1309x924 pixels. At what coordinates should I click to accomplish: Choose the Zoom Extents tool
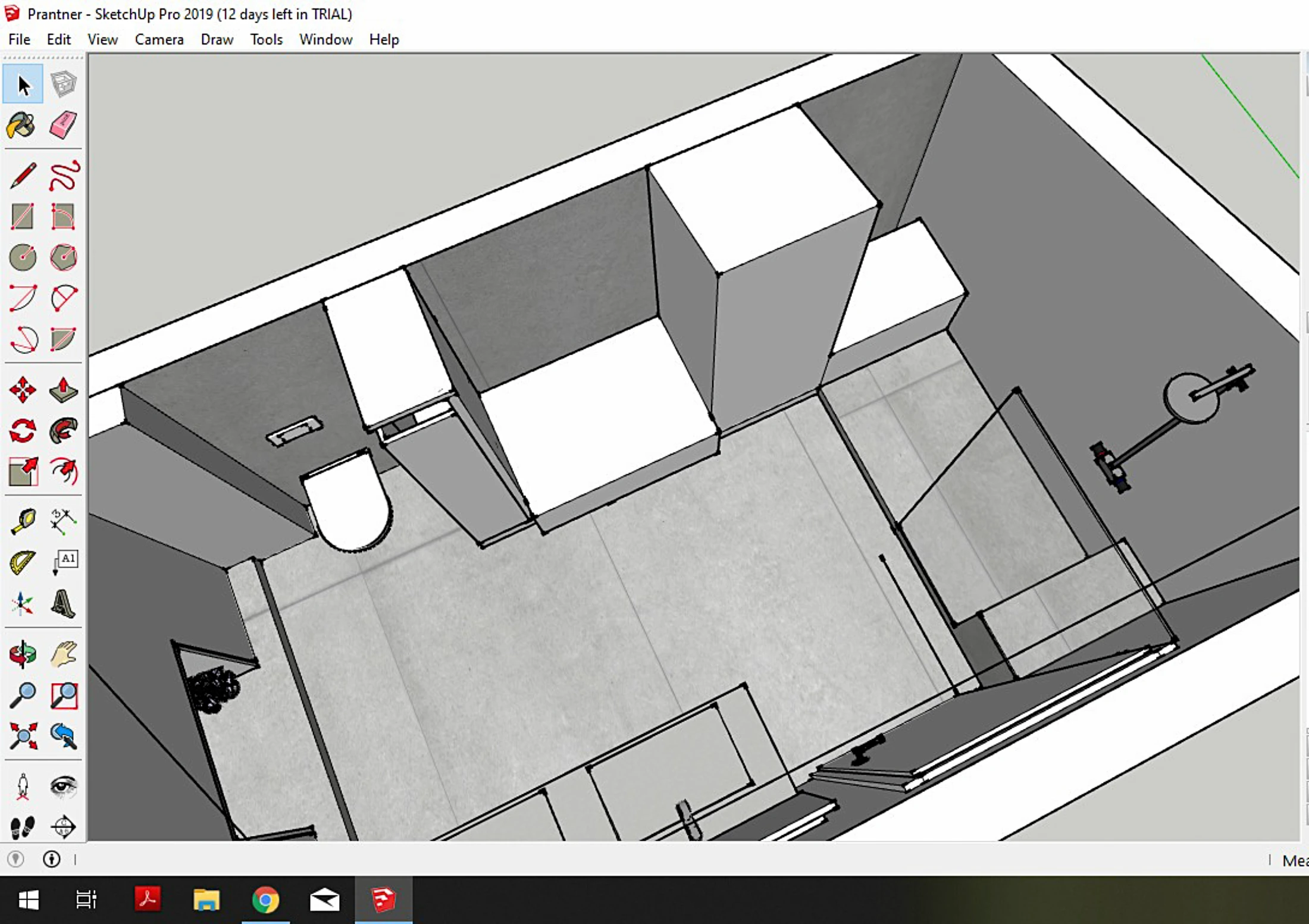tap(23, 736)
